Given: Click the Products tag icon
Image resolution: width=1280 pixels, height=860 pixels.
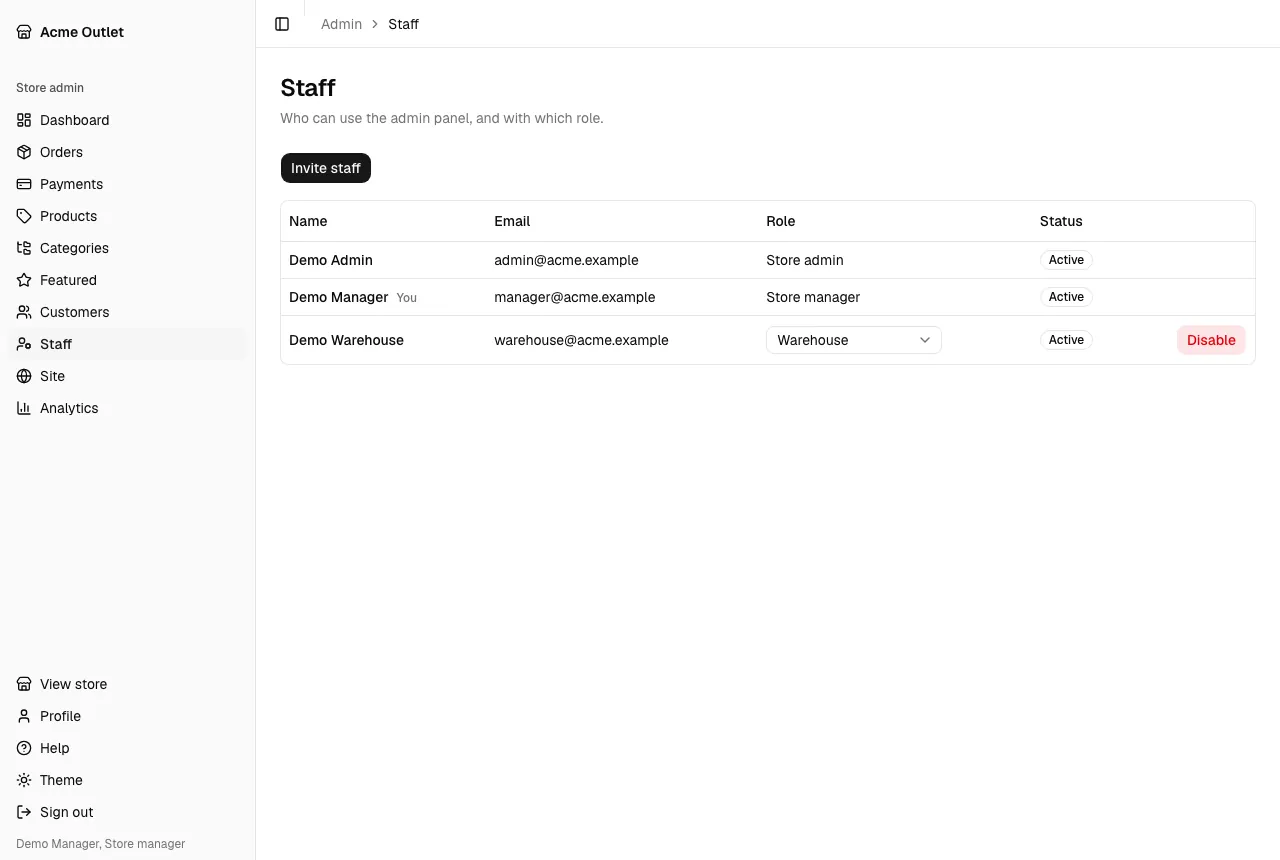Looking at the screenshot, I should tap(24, 216).
